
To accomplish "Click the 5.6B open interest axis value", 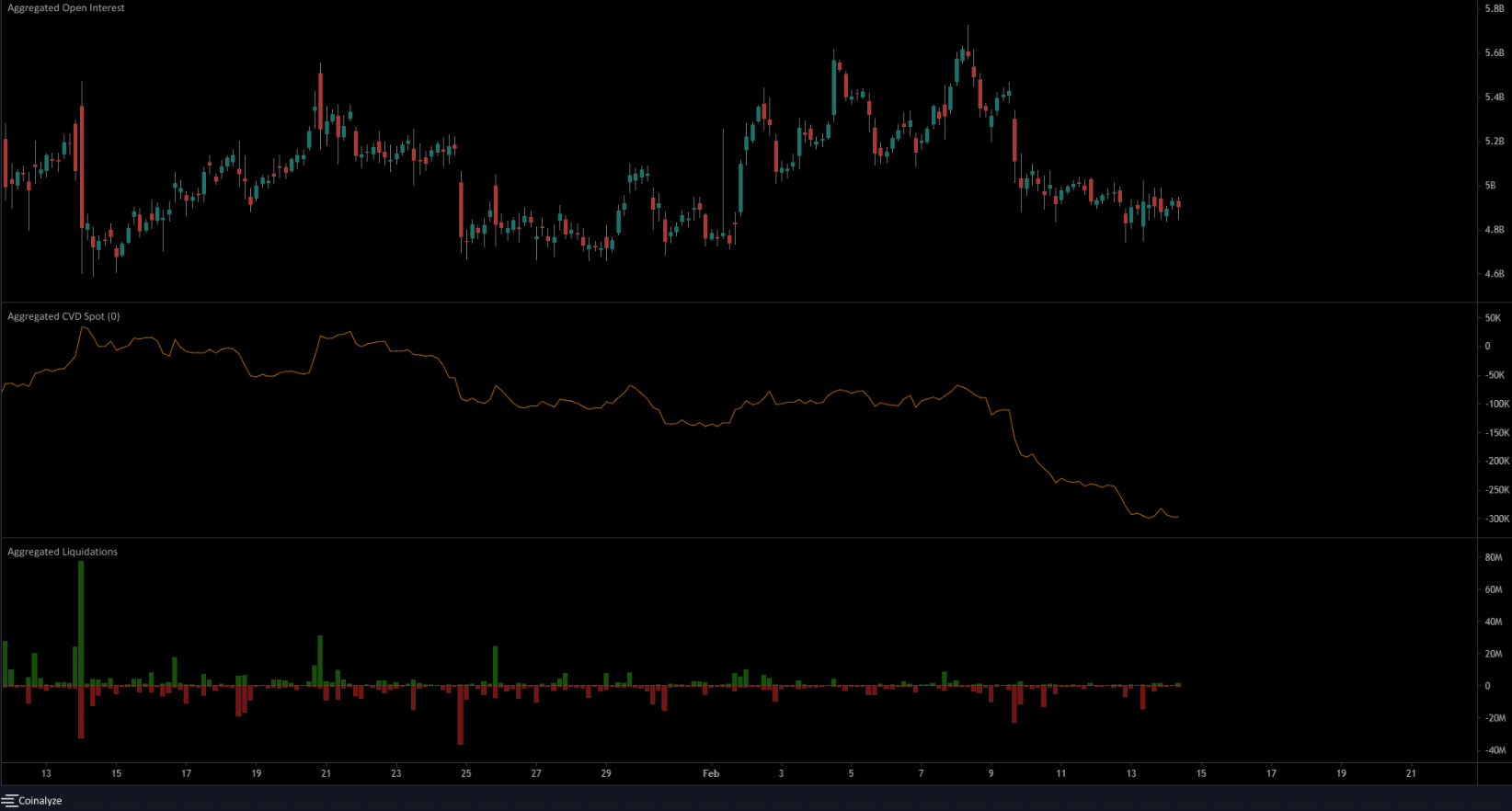I will tap(1494, 53).
